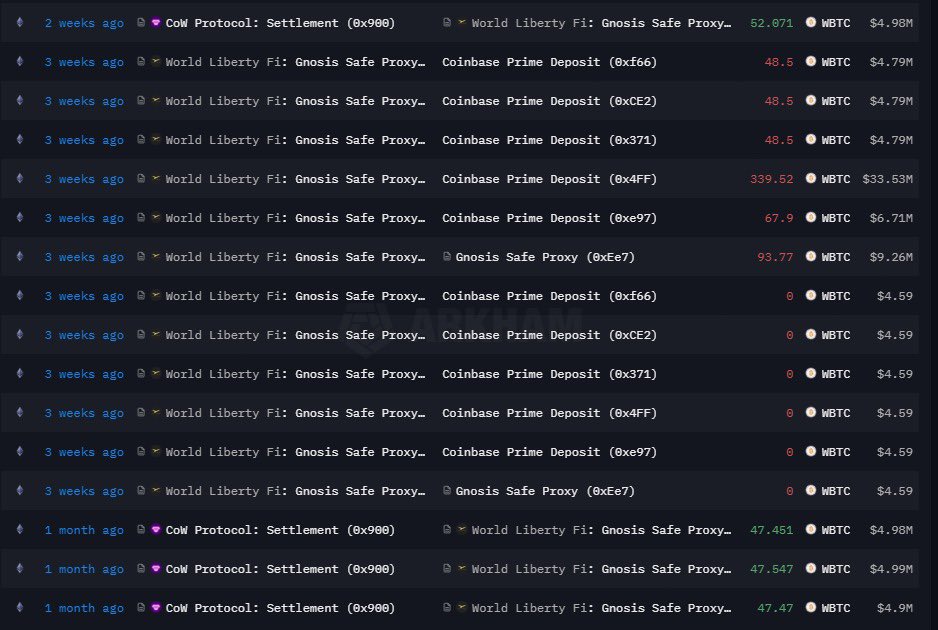
Task: Click $4.79M value in 48.5 (0x371) row
Action: 891,140
